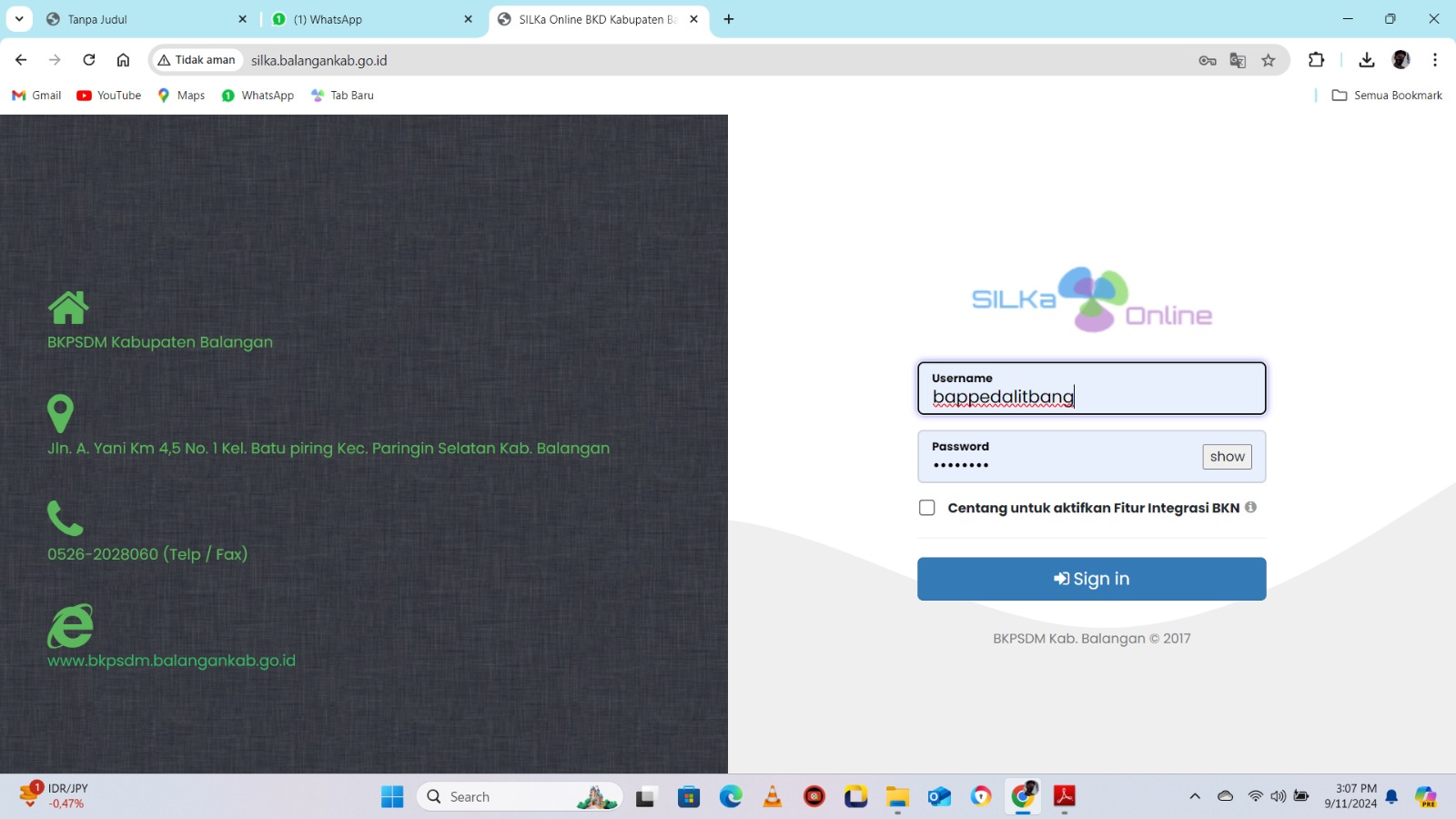The image size is (1456, 819).
Task: Open the notification bell in the tray
Action: point(1391,797)
